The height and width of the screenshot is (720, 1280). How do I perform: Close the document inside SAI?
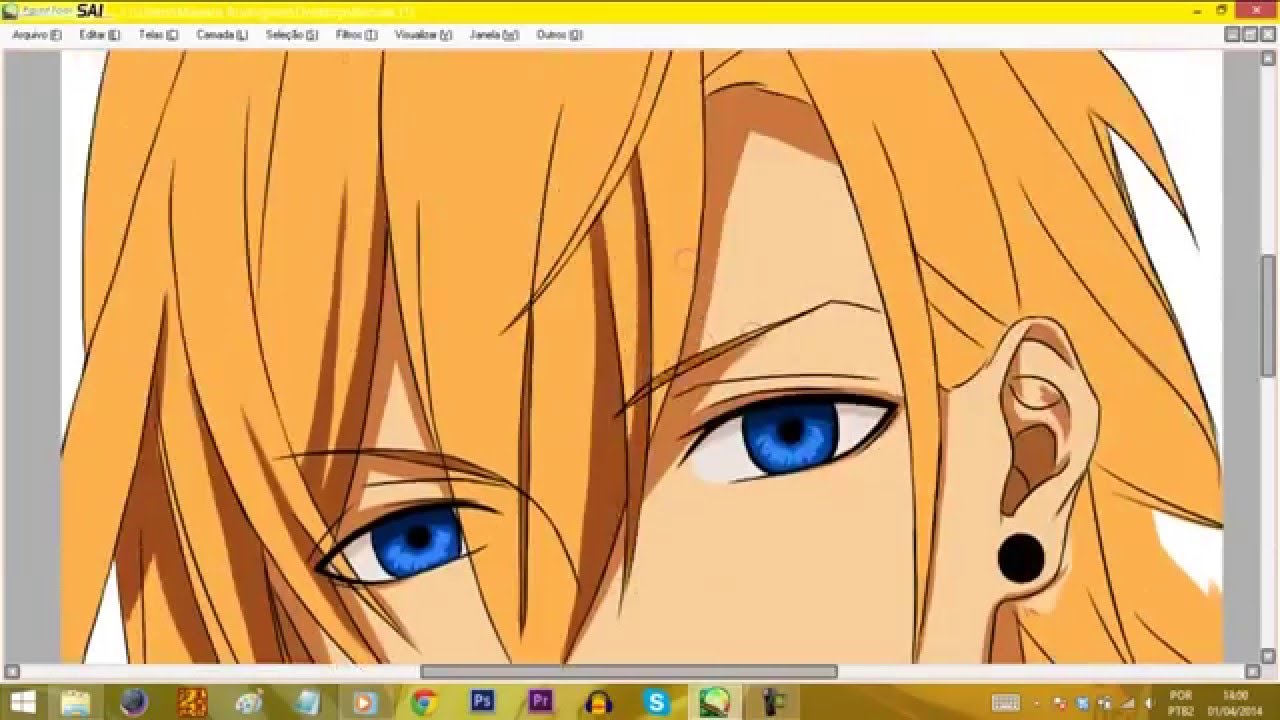pyautogui.click(x=1267, y=34)
